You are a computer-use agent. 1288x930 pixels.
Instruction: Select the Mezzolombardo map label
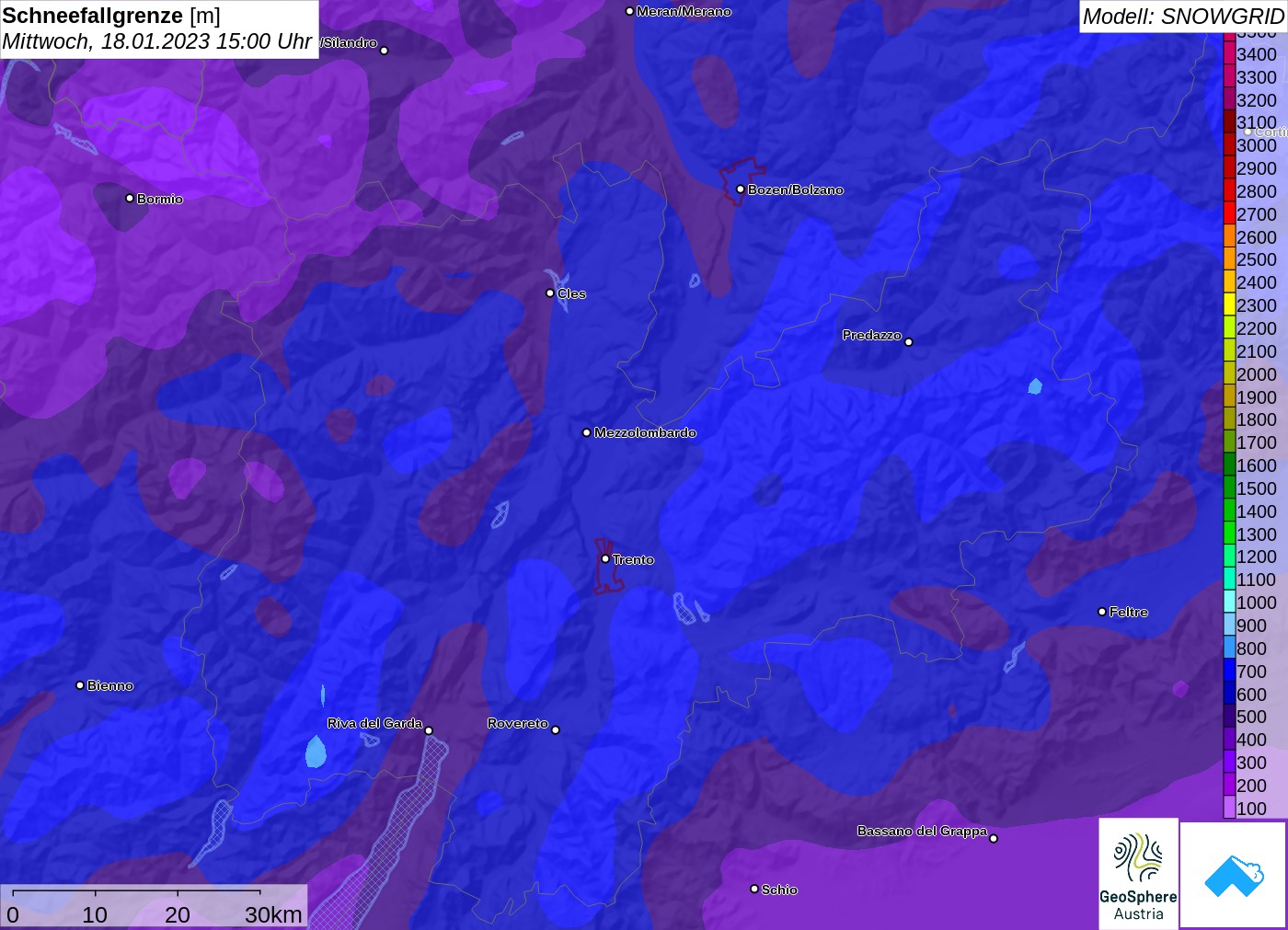(645, 432)
